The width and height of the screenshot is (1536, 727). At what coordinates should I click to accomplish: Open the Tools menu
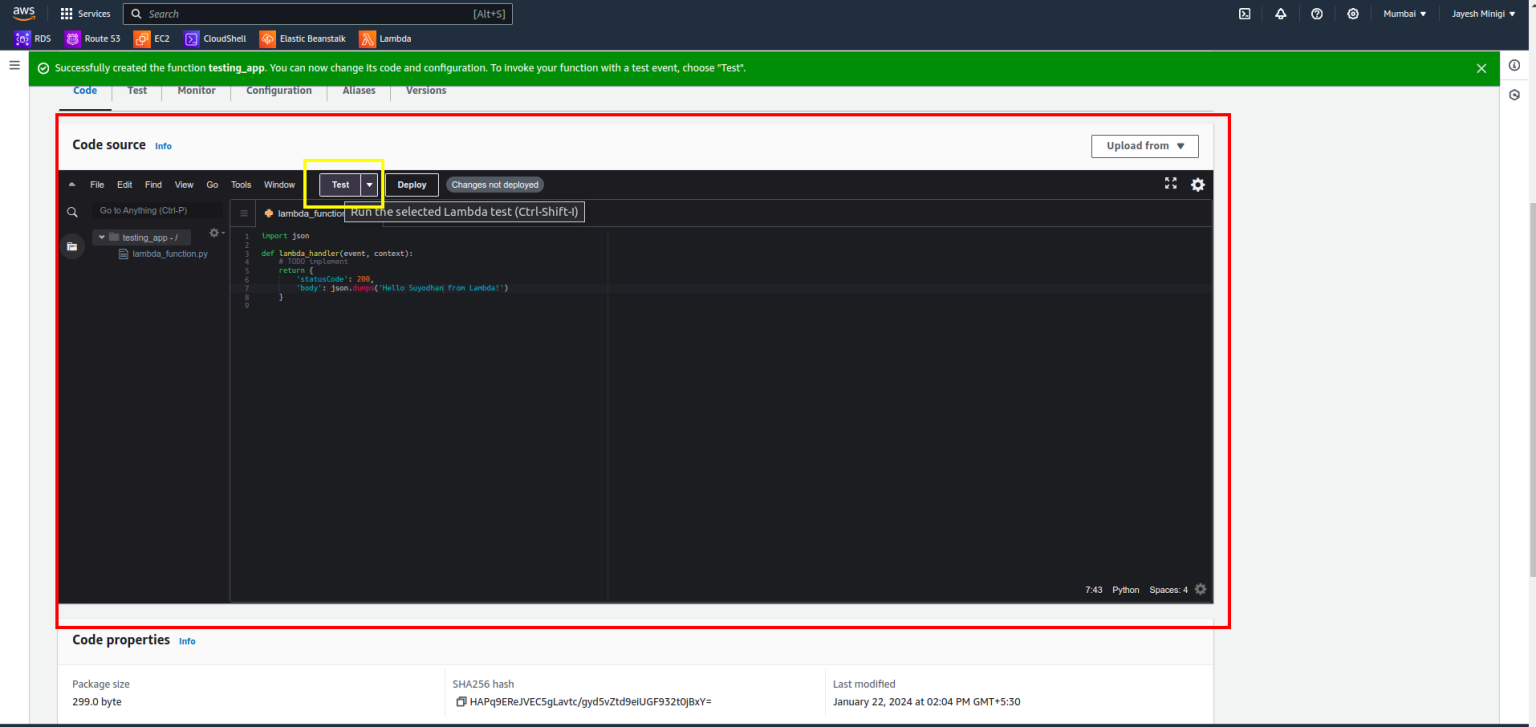click(240, 184)
